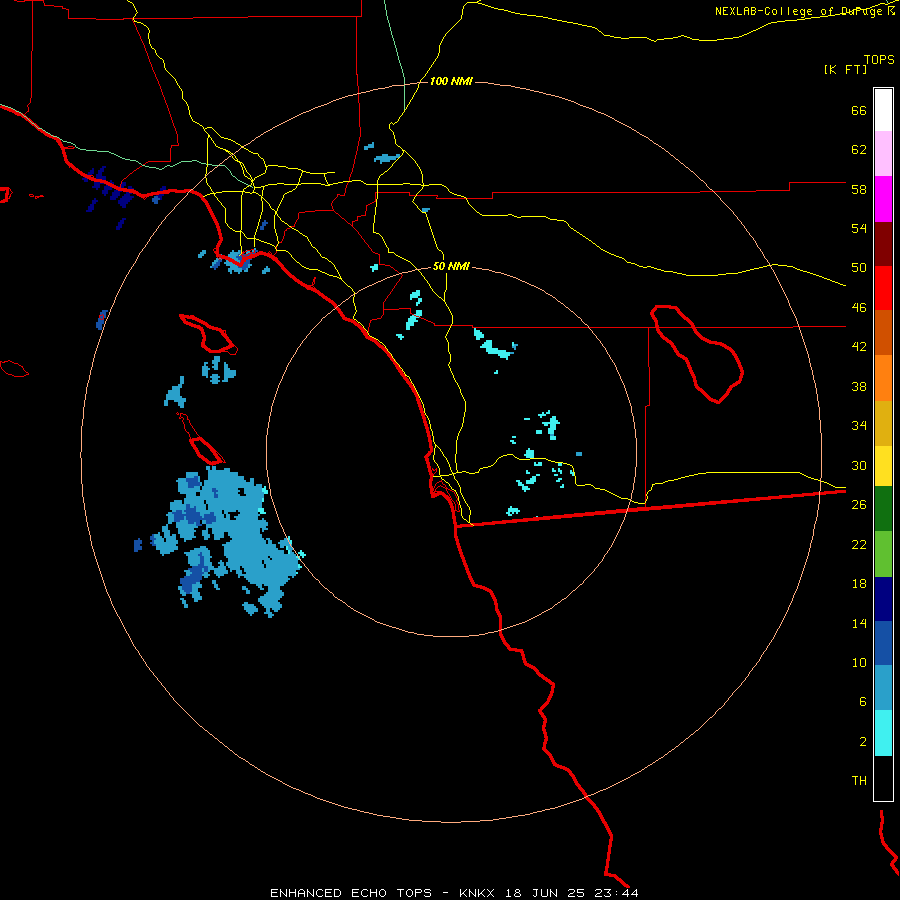Click the bright red 50 kft swatch
The width and height of the screenshot is (900, 900).
[883, 288]
